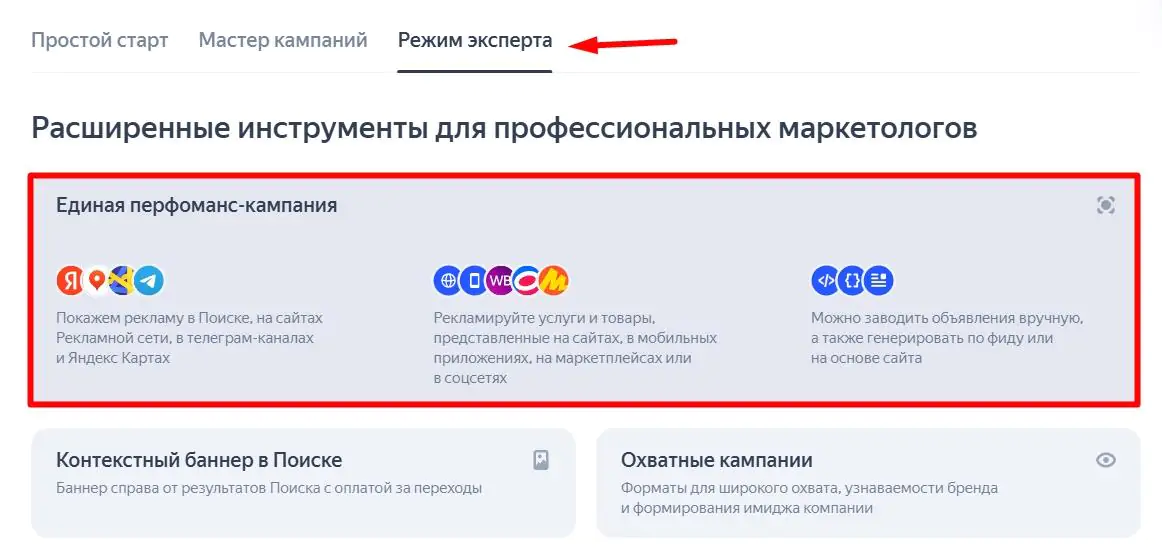Click the blue-red Ozon marketplace icon

pos(527,280)
